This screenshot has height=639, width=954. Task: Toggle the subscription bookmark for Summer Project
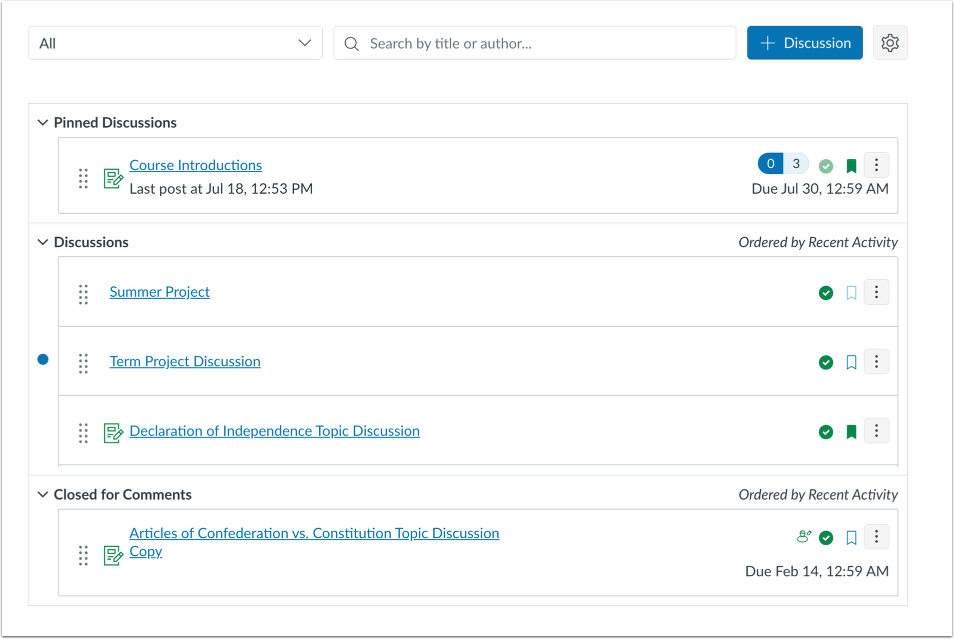[851, 292]
